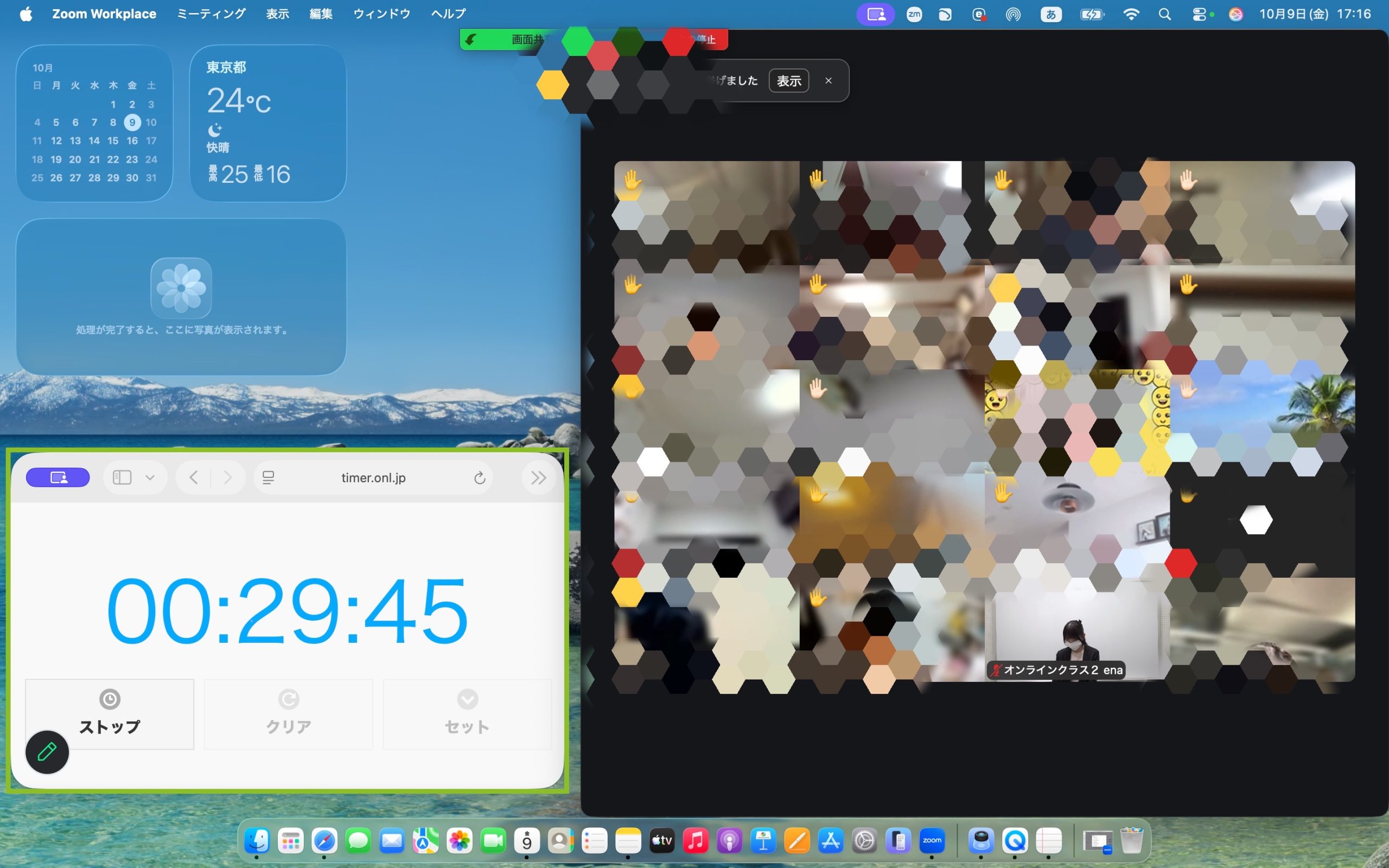Open the ミーティング menu
The width and height of the screenshot is (1389, 868).
point(211,14)
